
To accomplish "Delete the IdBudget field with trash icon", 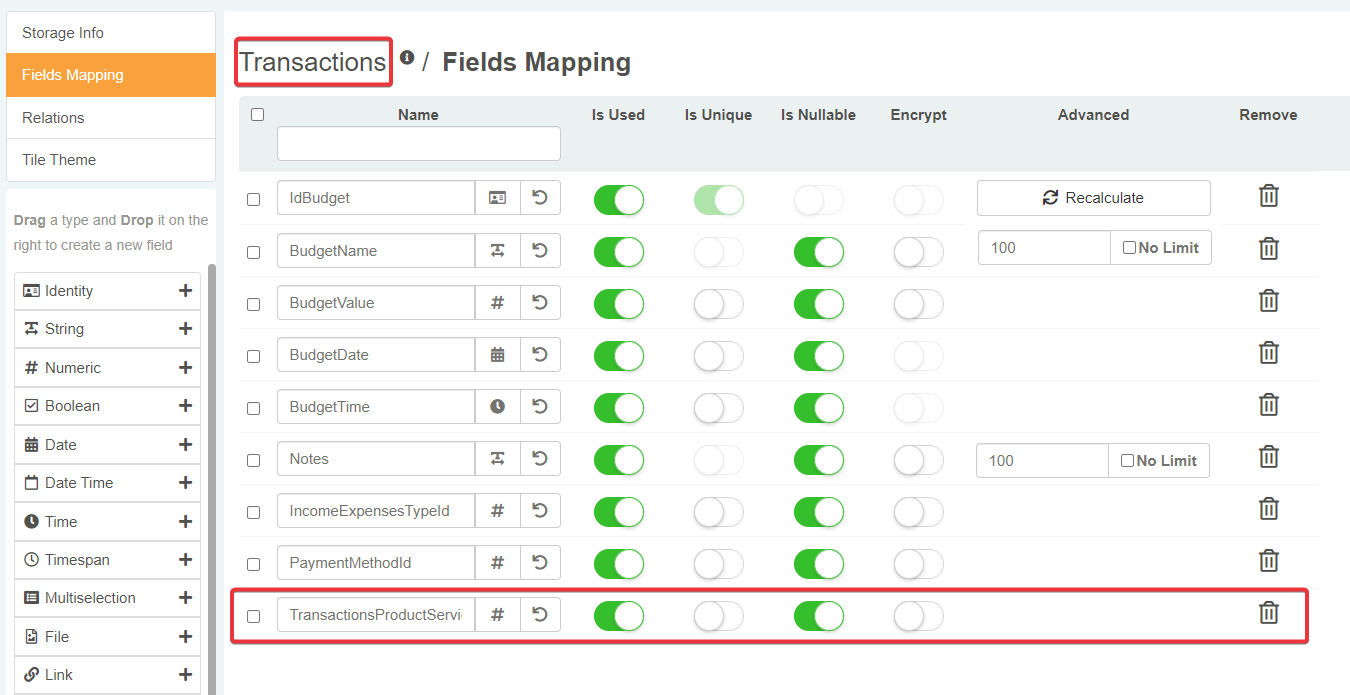I will [1268, 196].
